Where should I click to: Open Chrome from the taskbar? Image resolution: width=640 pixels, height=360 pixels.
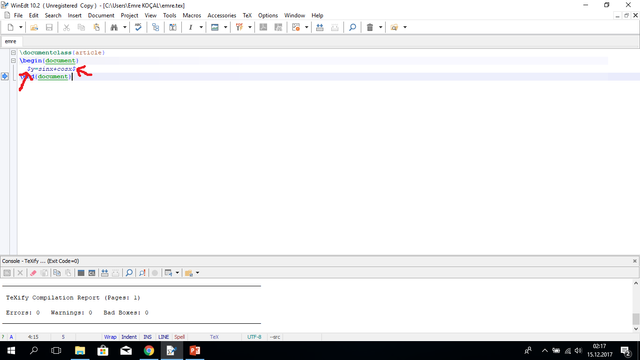pos(149,351)
